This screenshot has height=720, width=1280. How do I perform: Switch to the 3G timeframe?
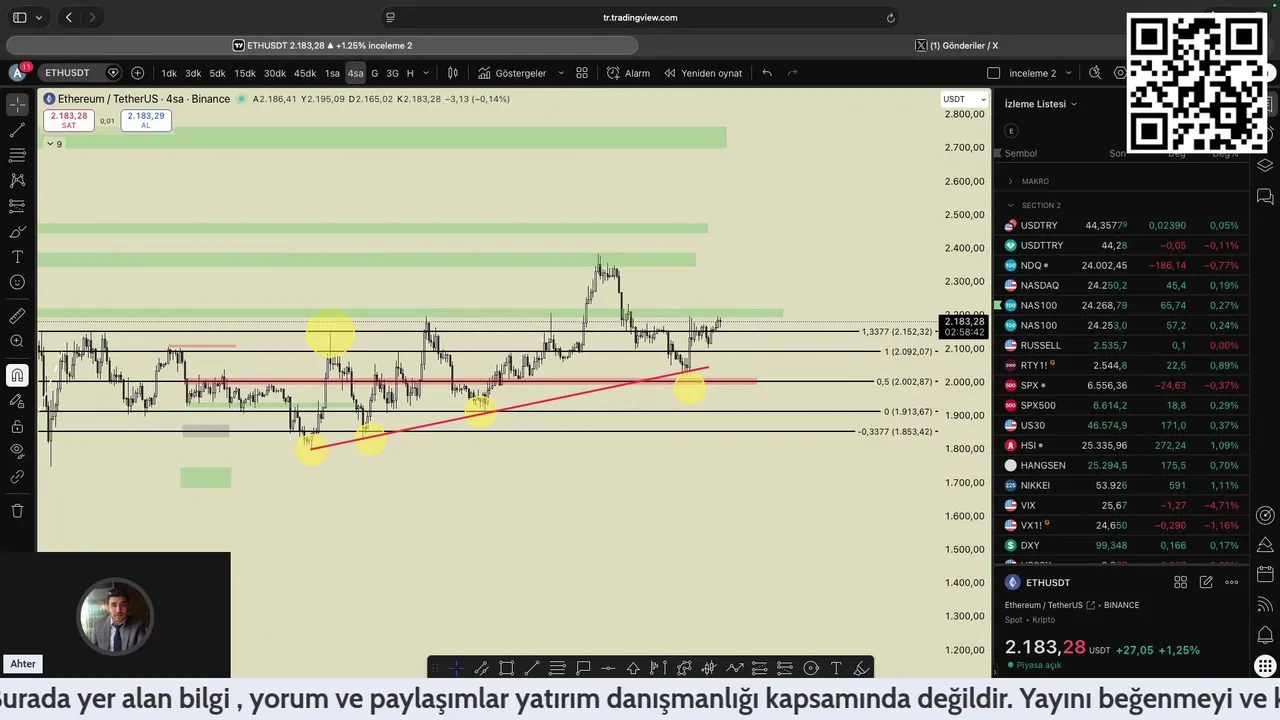(x=392, y=73)
